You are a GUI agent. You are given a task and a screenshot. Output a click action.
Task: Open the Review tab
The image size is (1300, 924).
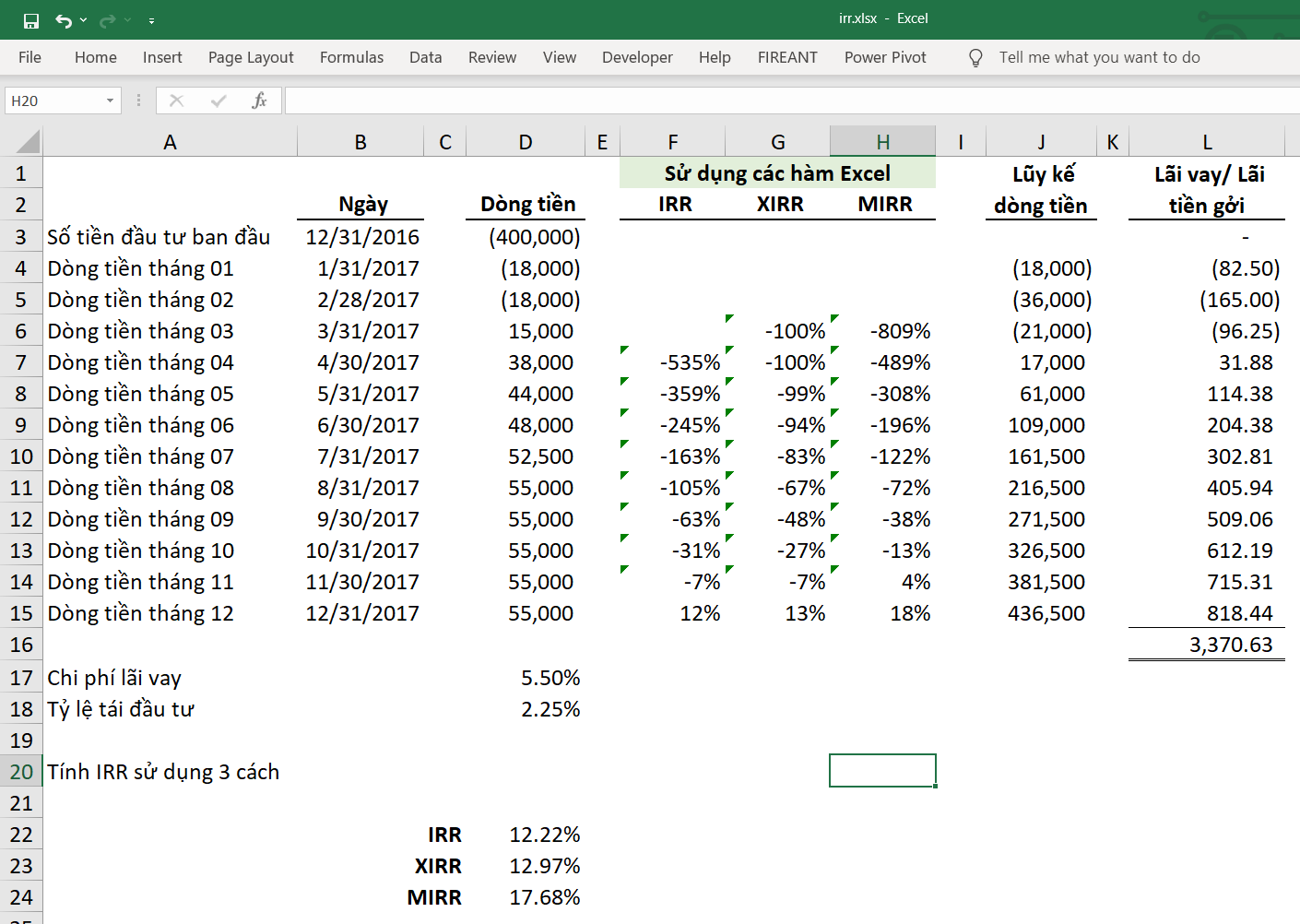tap(492, 57)
